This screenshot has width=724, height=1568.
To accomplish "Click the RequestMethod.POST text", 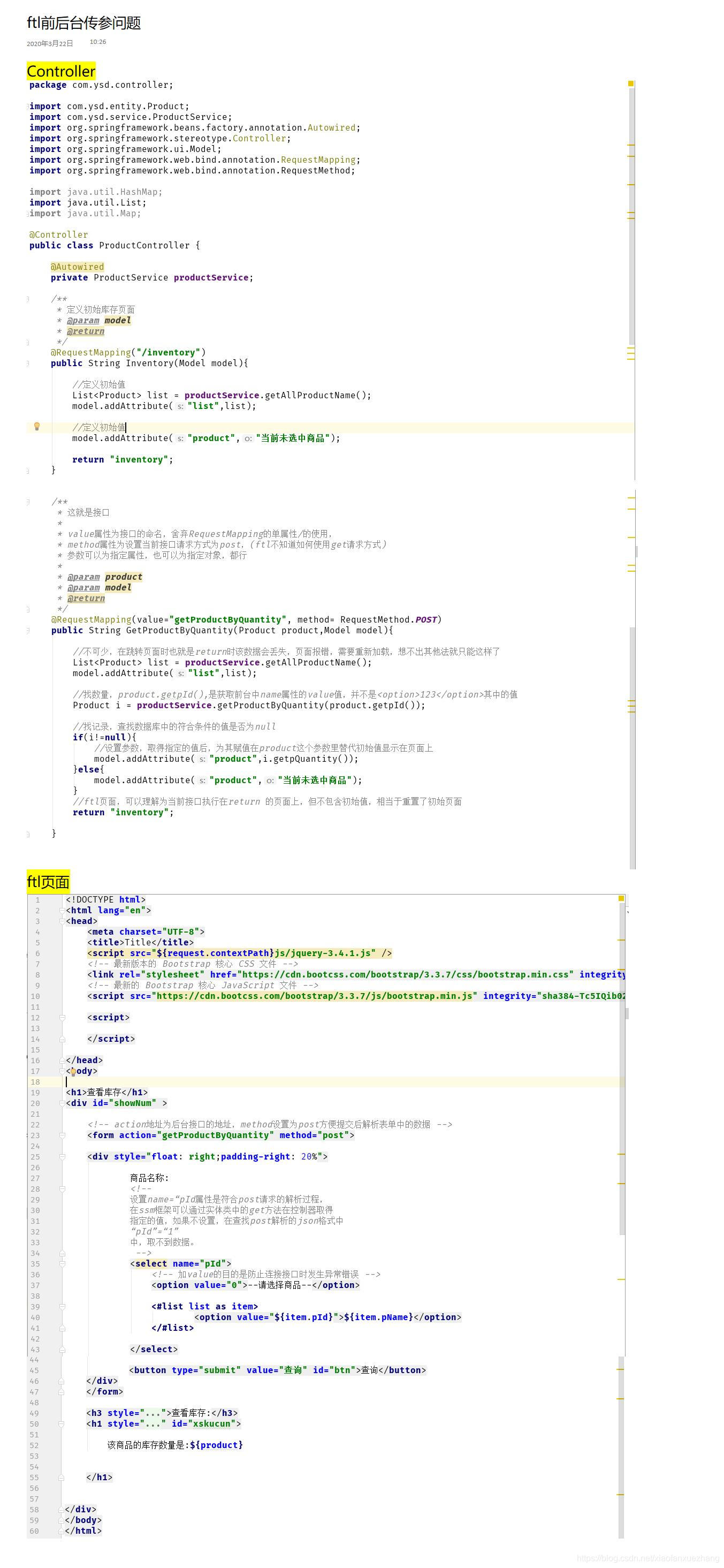I will (x=389, y=620).
